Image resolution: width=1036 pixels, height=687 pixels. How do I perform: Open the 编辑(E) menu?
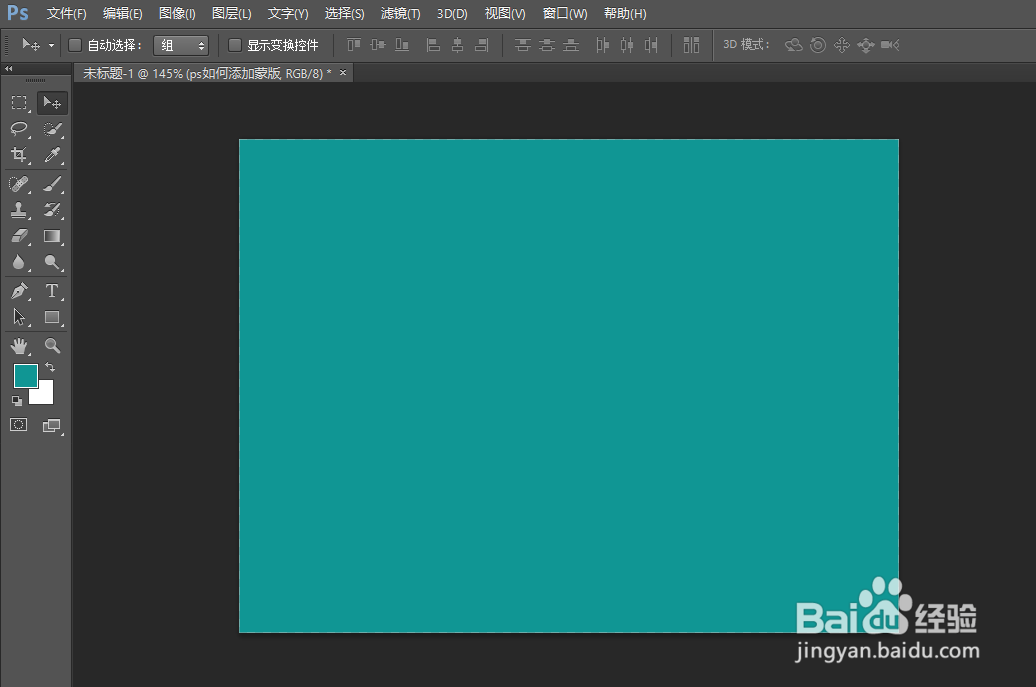[x=122, y=13]
